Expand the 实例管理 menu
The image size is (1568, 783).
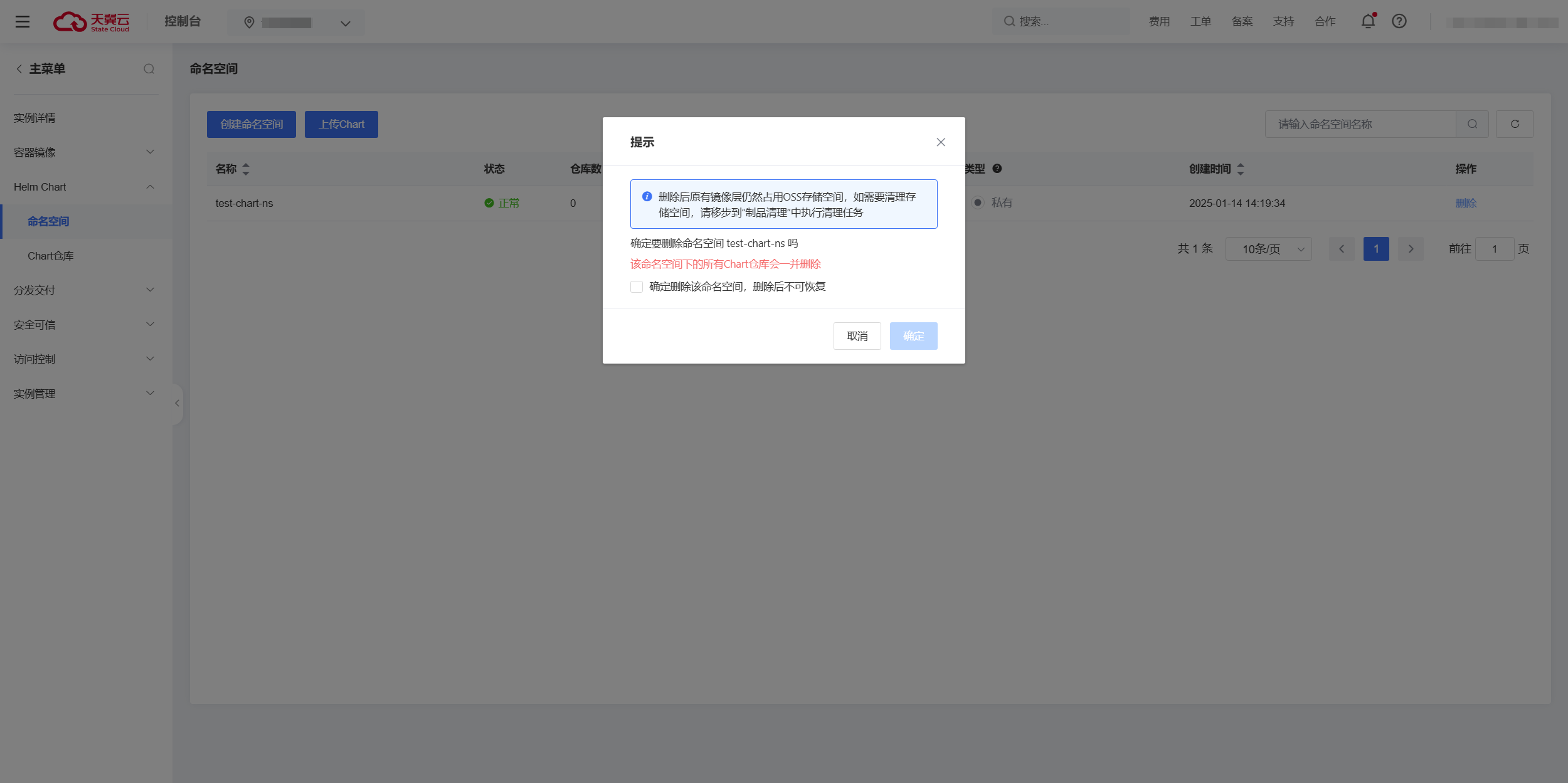pos(85,394)
